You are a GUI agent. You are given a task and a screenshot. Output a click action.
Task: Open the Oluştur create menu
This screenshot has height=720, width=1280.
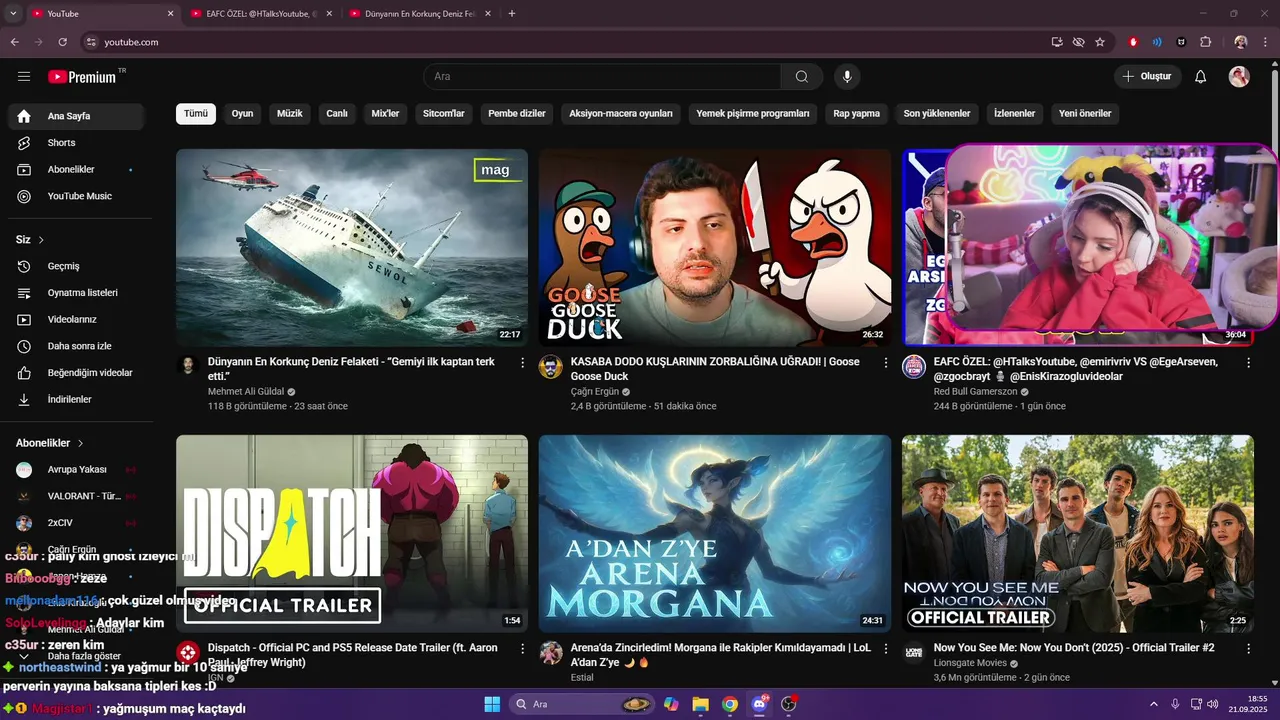pyautogui.click(x=1148, y=77)
